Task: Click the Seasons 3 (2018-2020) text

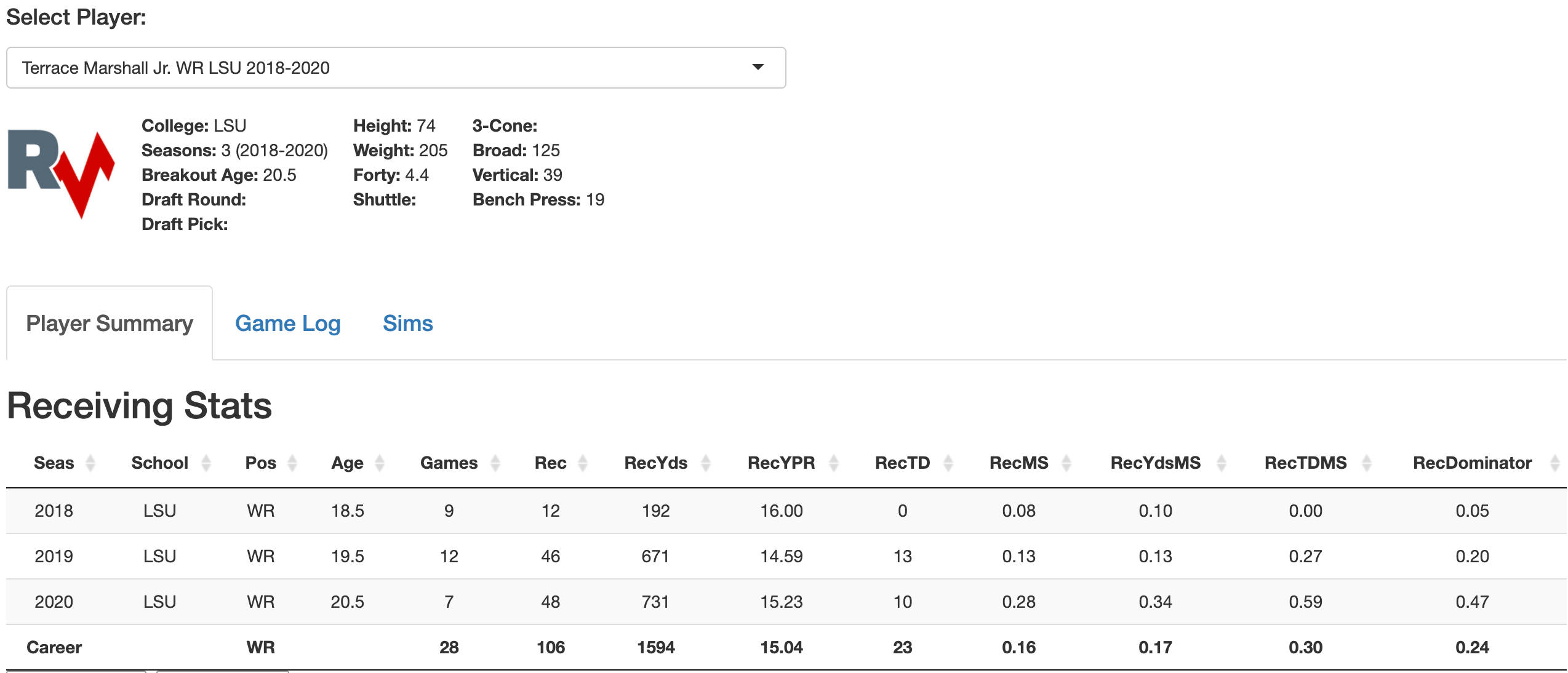Action: [x=234, y=151]
